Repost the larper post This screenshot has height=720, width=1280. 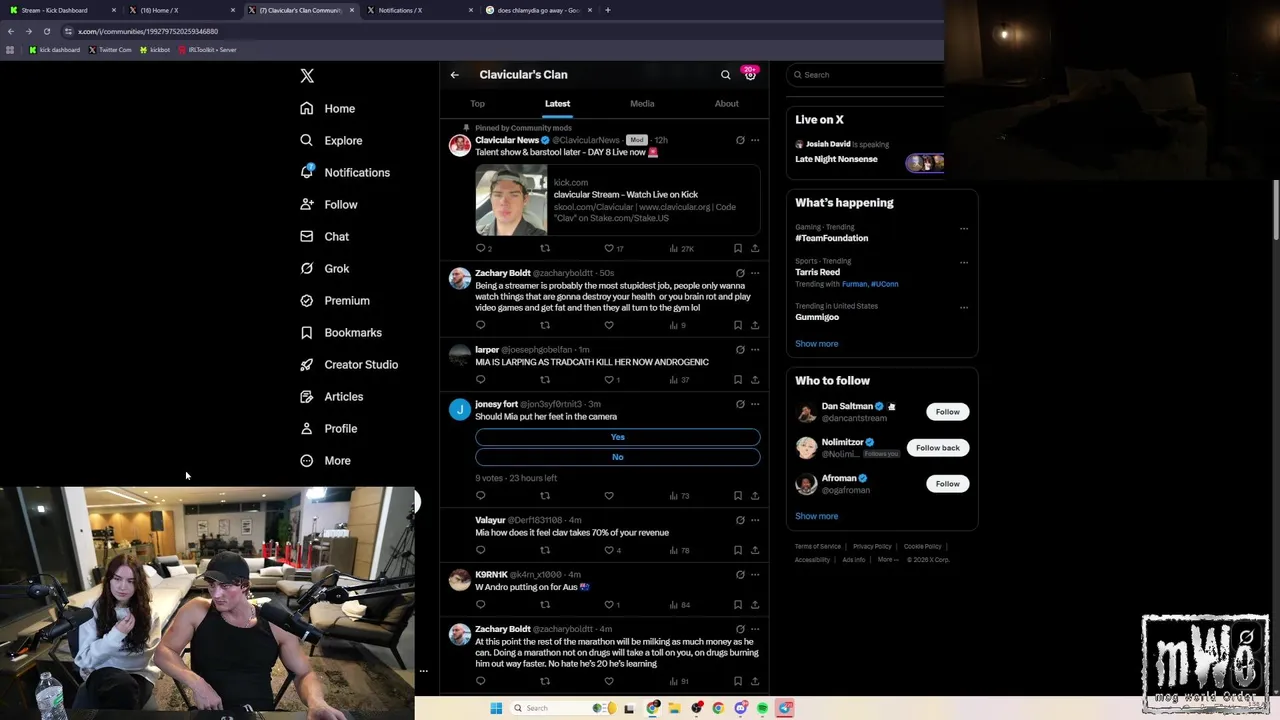tap(545, 380)
